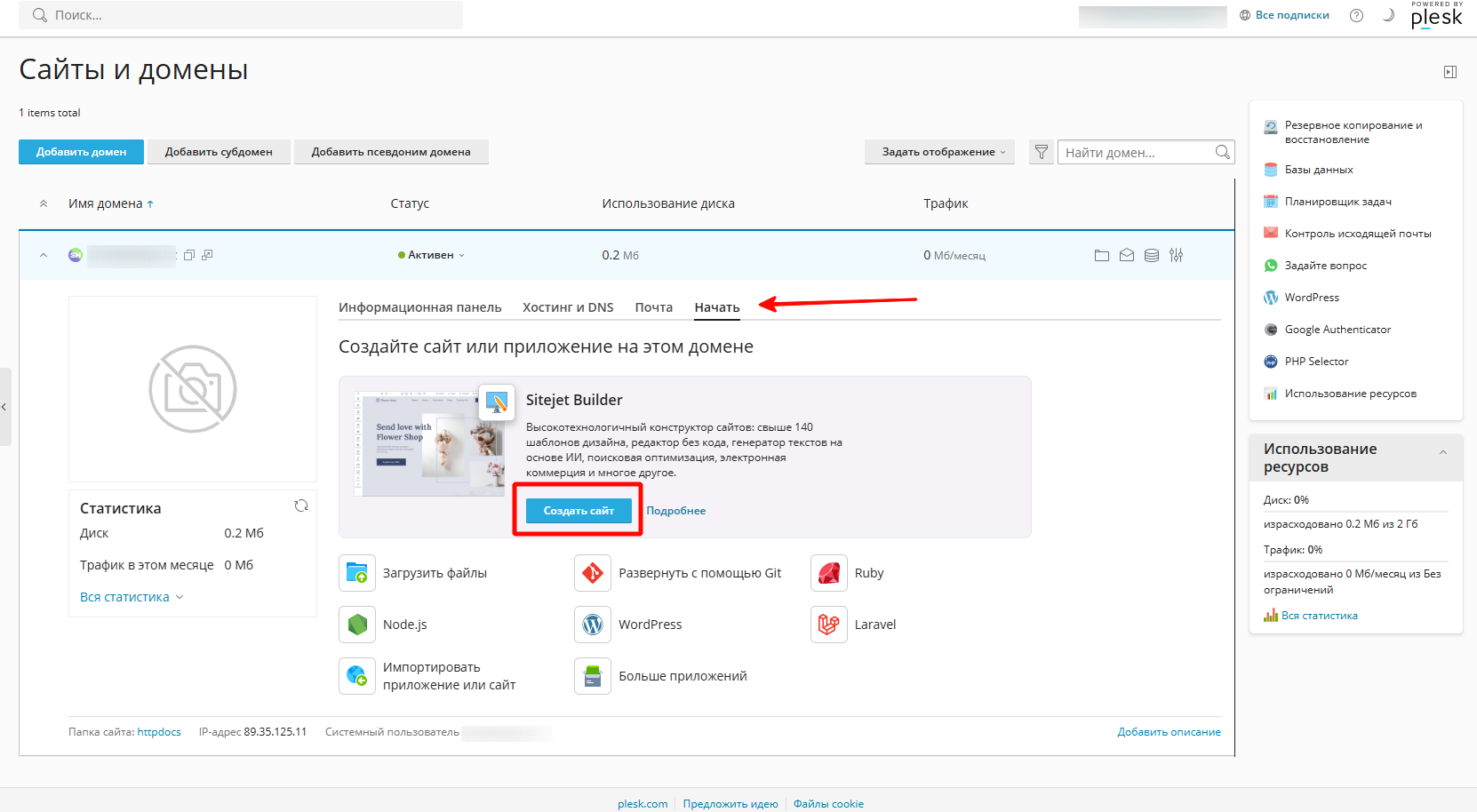This screenshot has width=1477, height=812.
Task: Click the Add domain button
Action: click(x=82, y=152)
